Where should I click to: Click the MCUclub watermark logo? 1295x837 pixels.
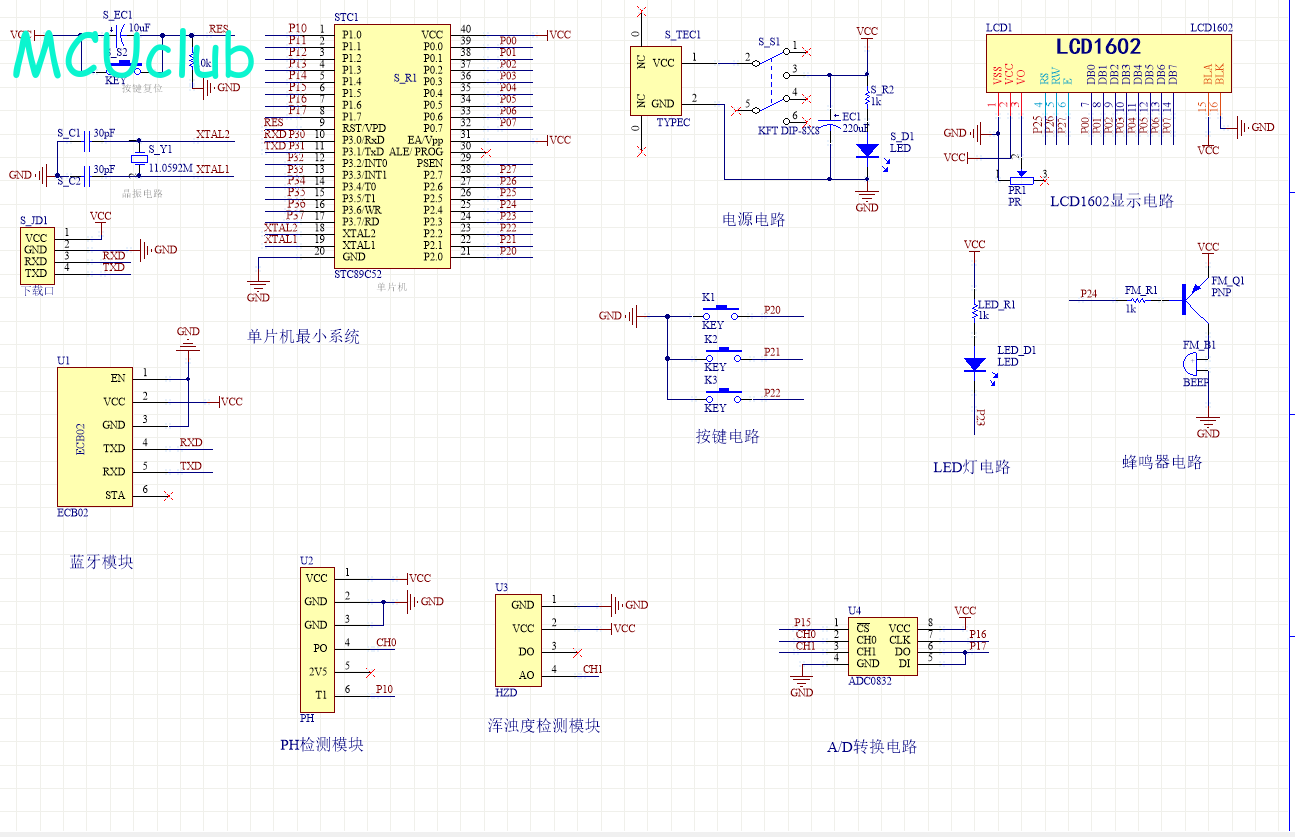(134, 55)
